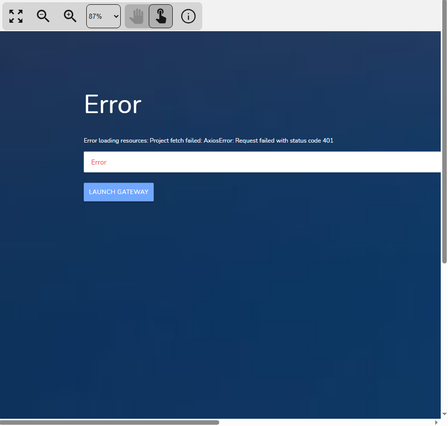The height and width of the screenshot is (426, 448).
Task: Zoom in with the plus magnifier
Action: 70,16
